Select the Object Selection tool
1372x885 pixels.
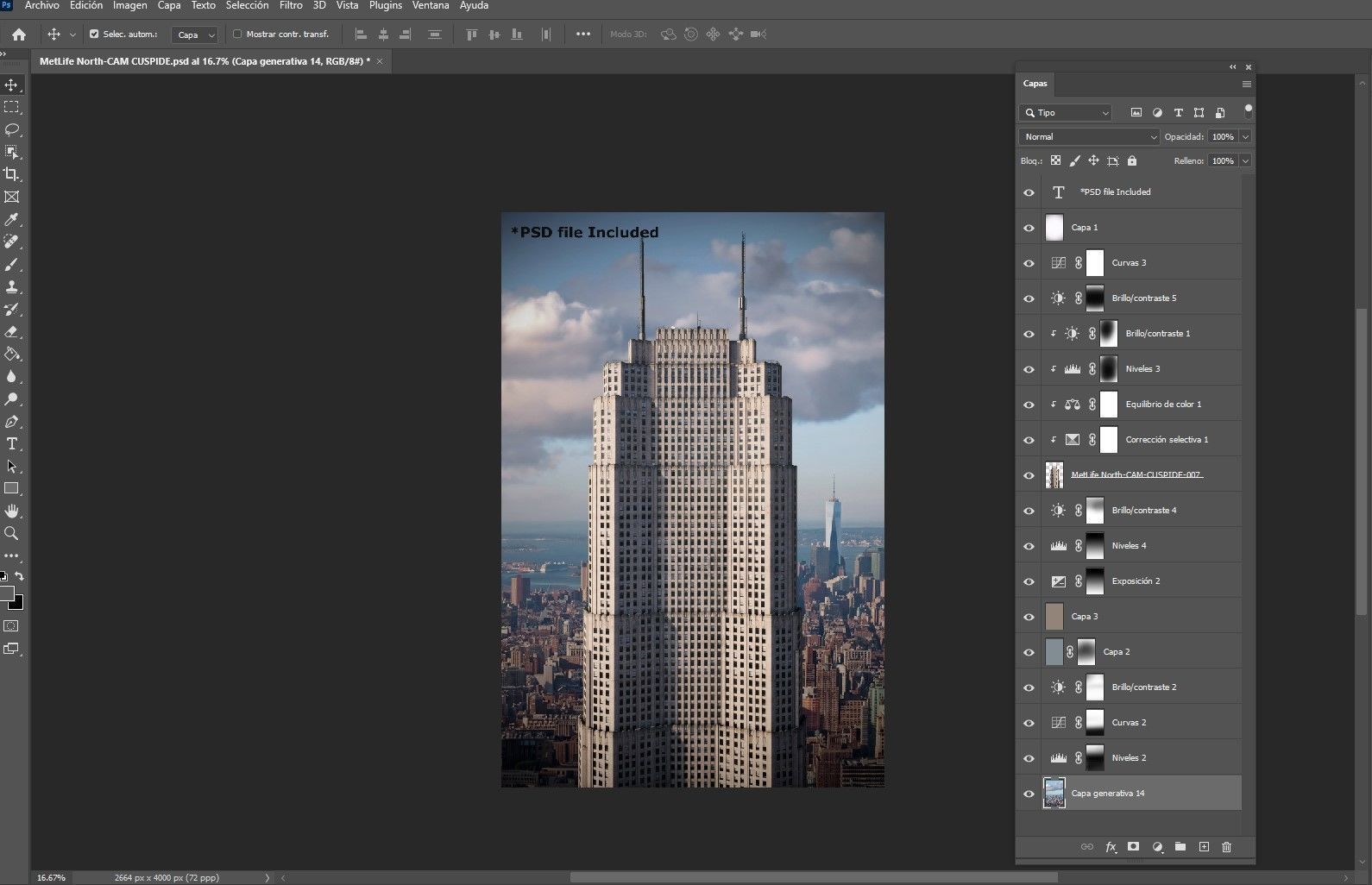point(11,152)
